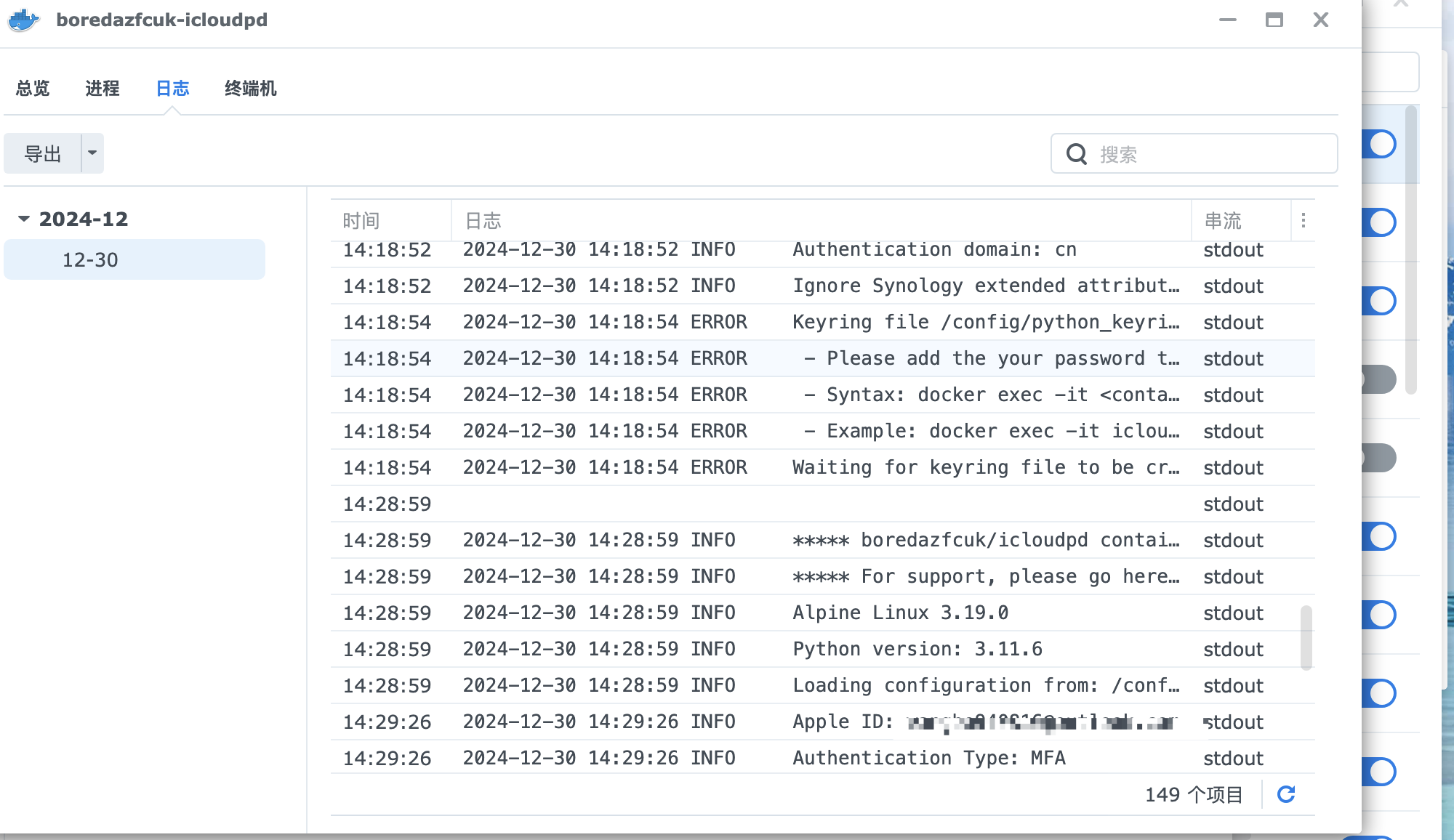Select the 'Keyring file /config/python_keyri…' error row
Viewport: 1454px width, 840px height.
(822, 322)
